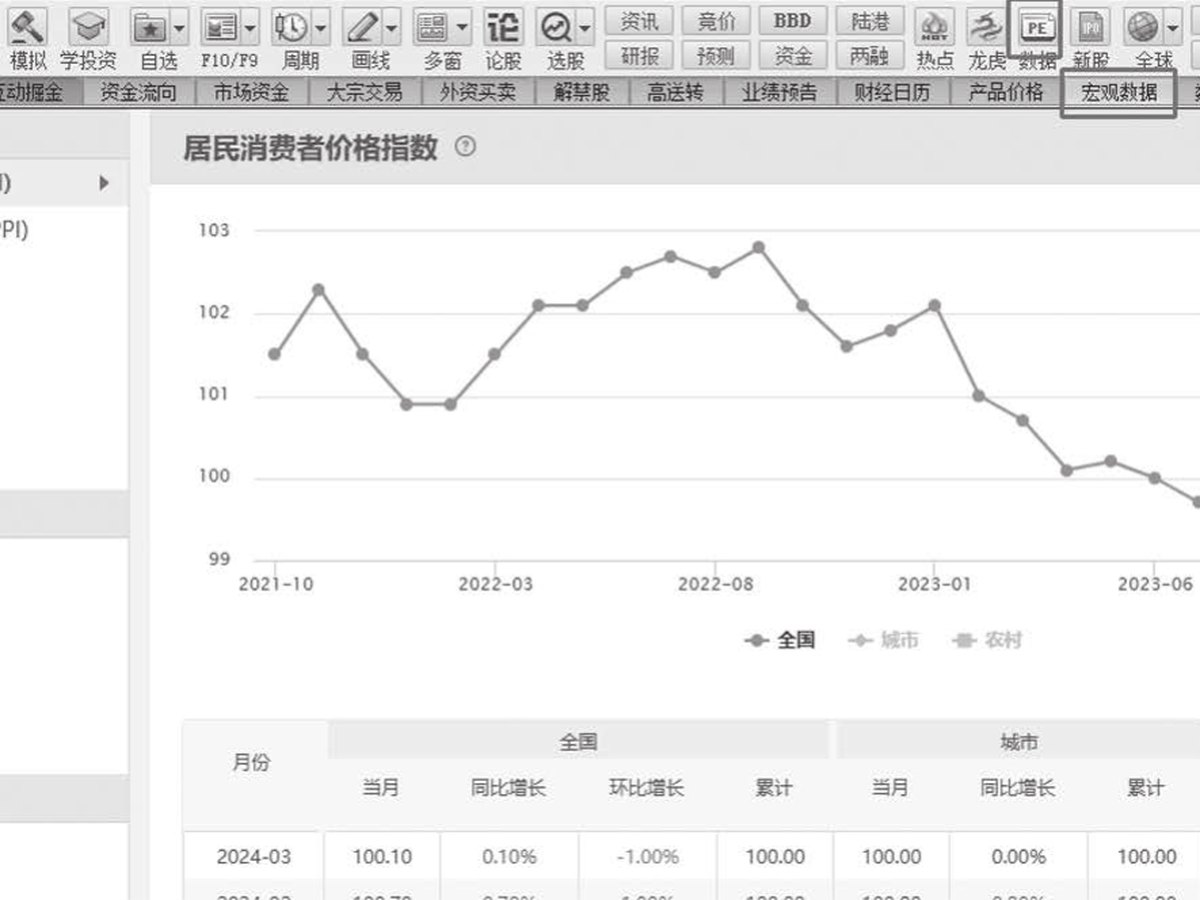The height and width of the screenshot is (900, 1200).
Task: Click the BBD button
Action: coord(793,21)
